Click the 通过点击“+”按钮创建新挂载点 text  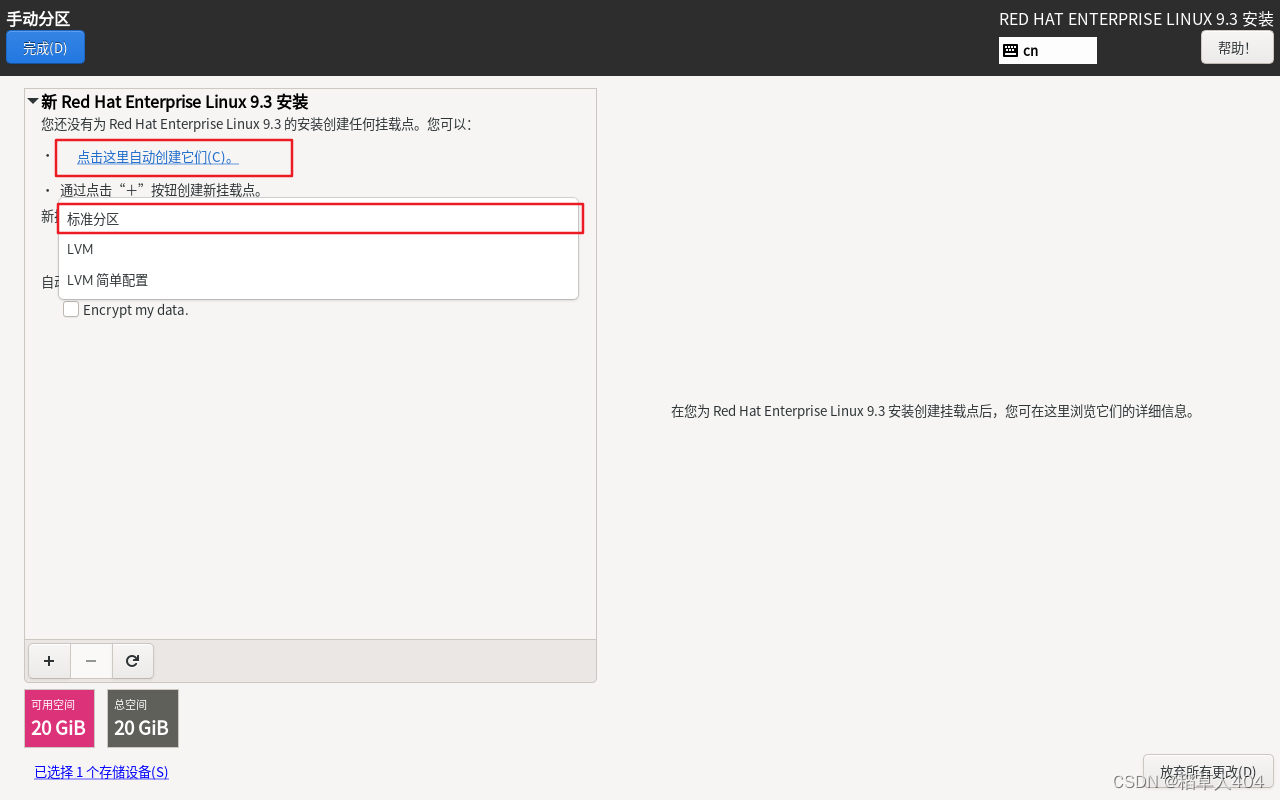[x=161, y=190]
